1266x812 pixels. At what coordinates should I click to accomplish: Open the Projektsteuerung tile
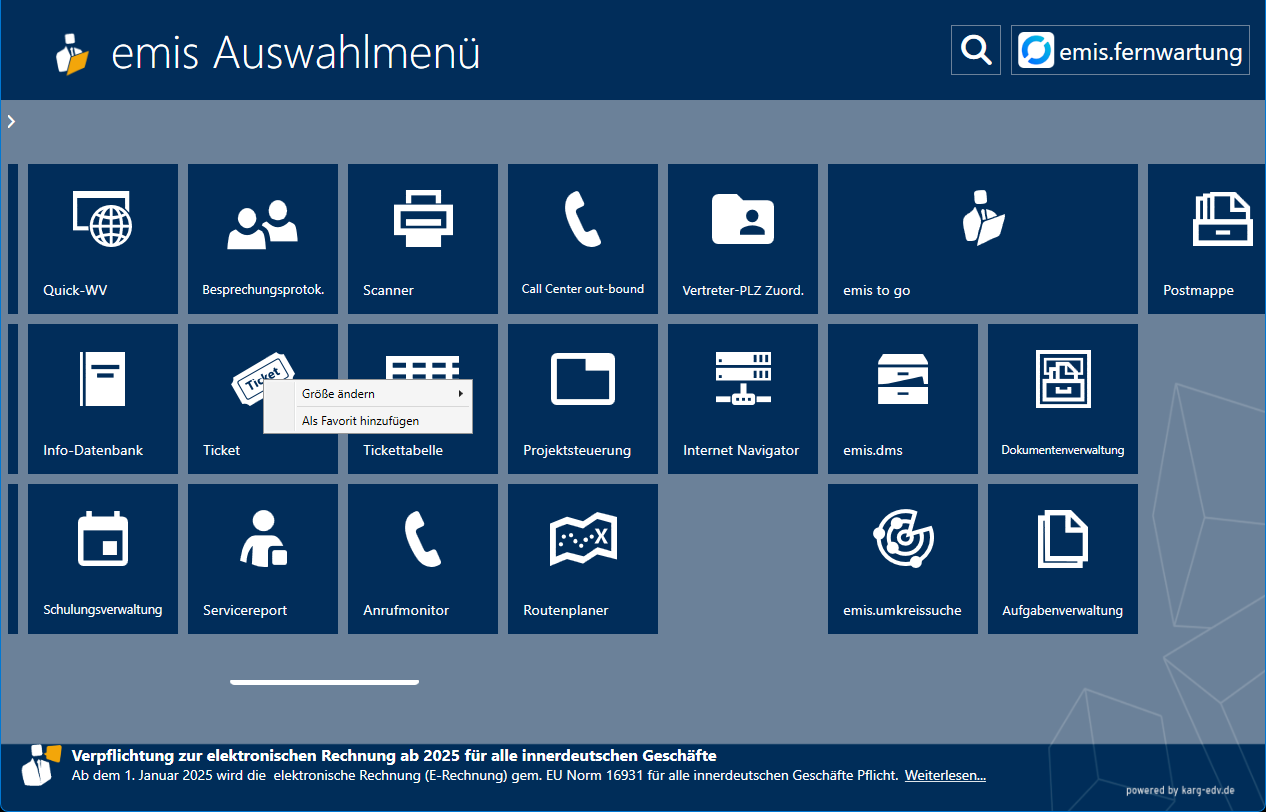point(583,399)
